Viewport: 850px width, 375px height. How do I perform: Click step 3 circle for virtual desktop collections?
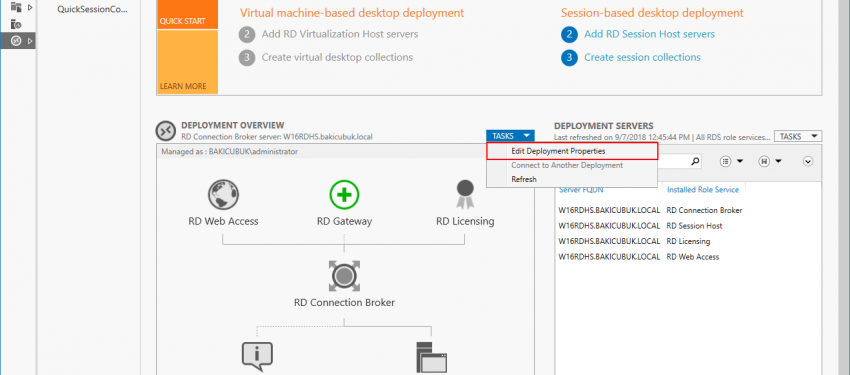pyautogui.click(x=247, y=57)
